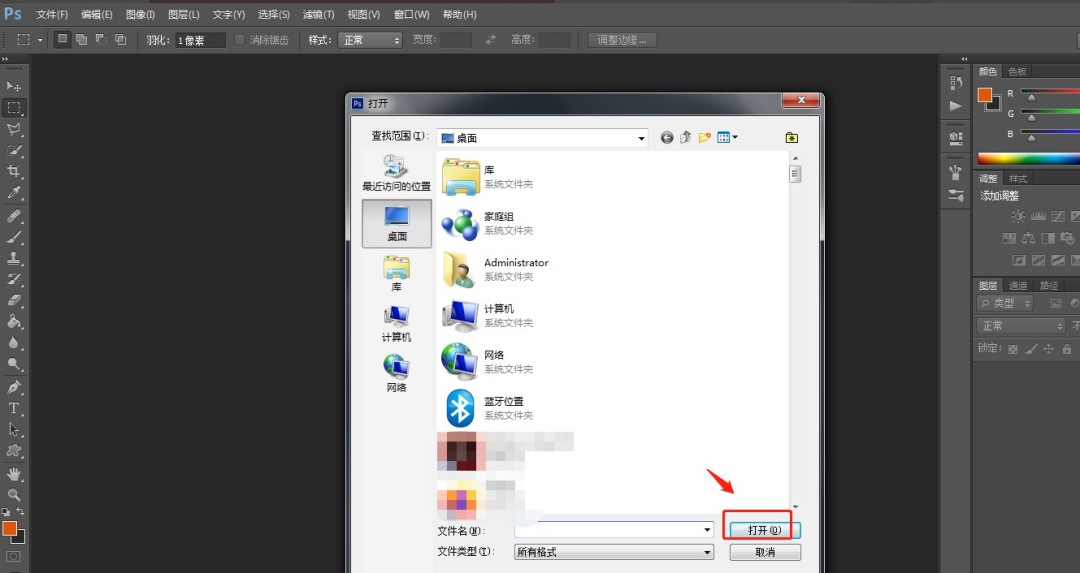Click the Bluetooth location icon in file list
This screenshot has width=1080, height=573.
[459, 408]
